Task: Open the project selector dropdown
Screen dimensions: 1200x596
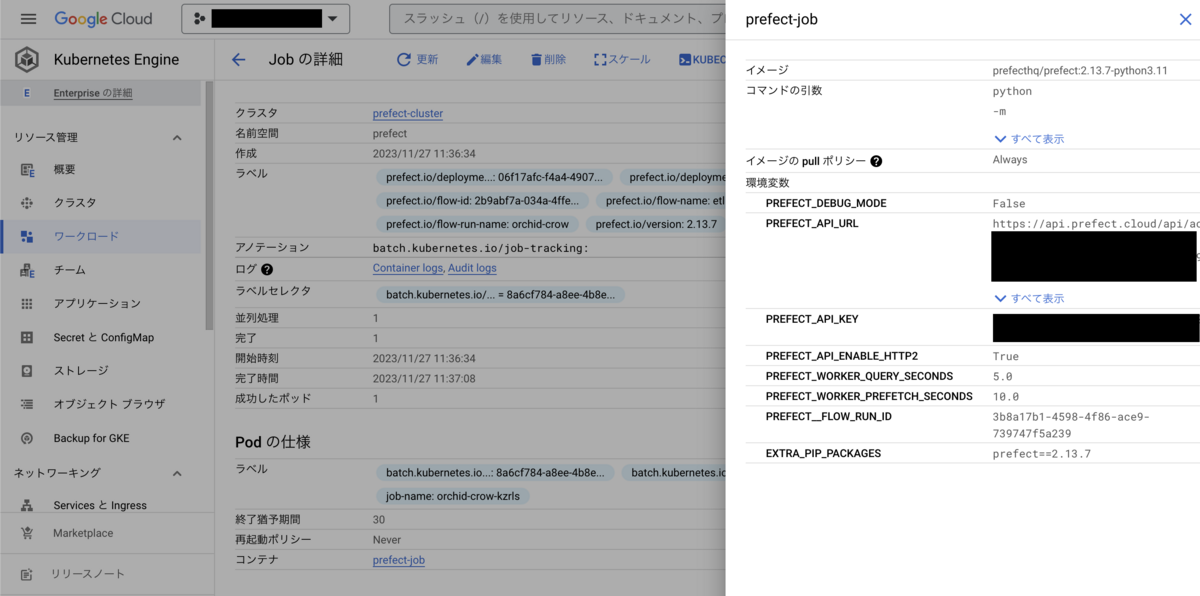Action: click(265, 19)
